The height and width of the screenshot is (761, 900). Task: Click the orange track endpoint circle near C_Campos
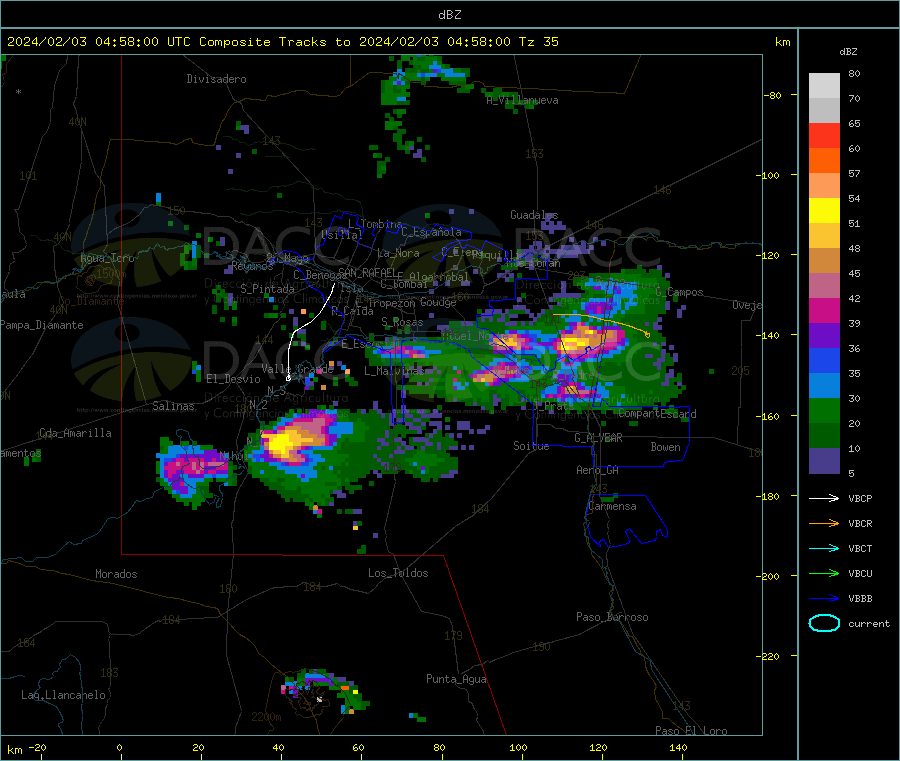click(x=647, y=335)
